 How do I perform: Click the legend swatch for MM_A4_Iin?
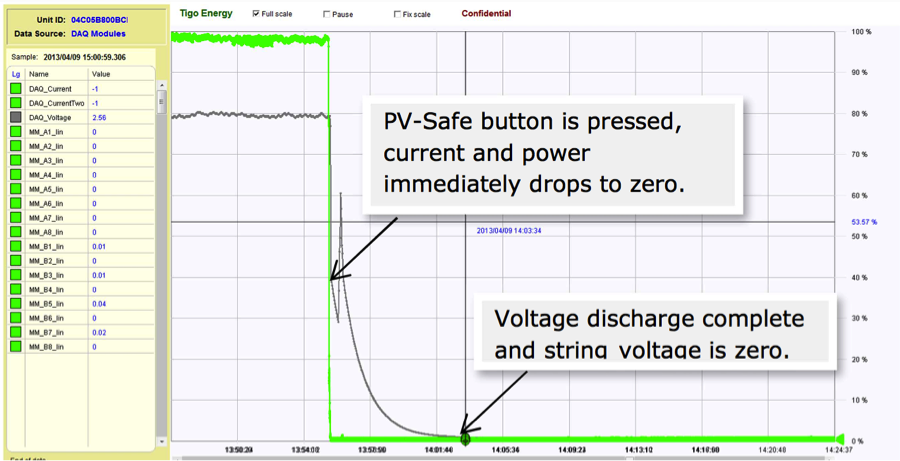click(x=16, y=175)
